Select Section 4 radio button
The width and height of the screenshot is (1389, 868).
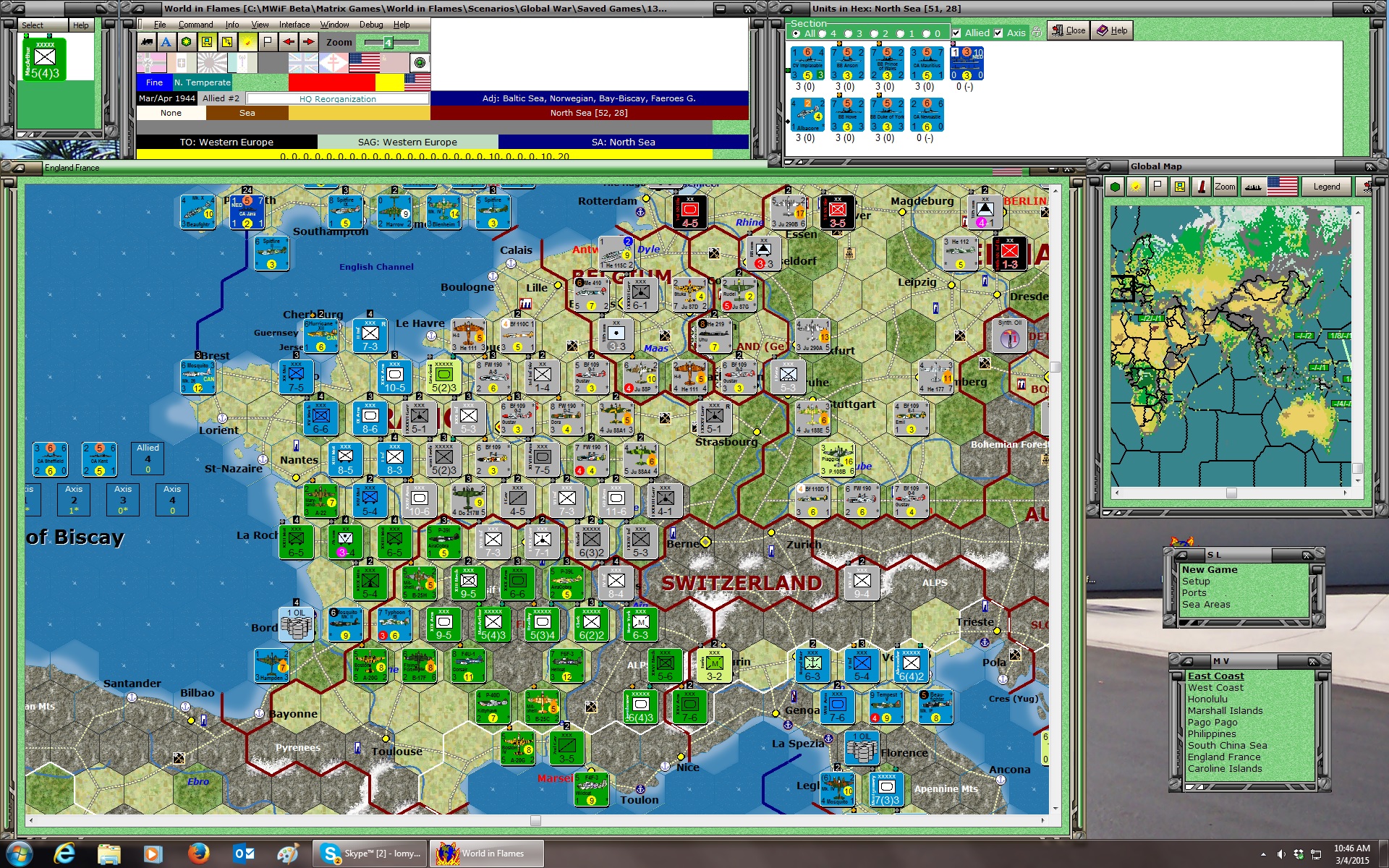(822, 33)
